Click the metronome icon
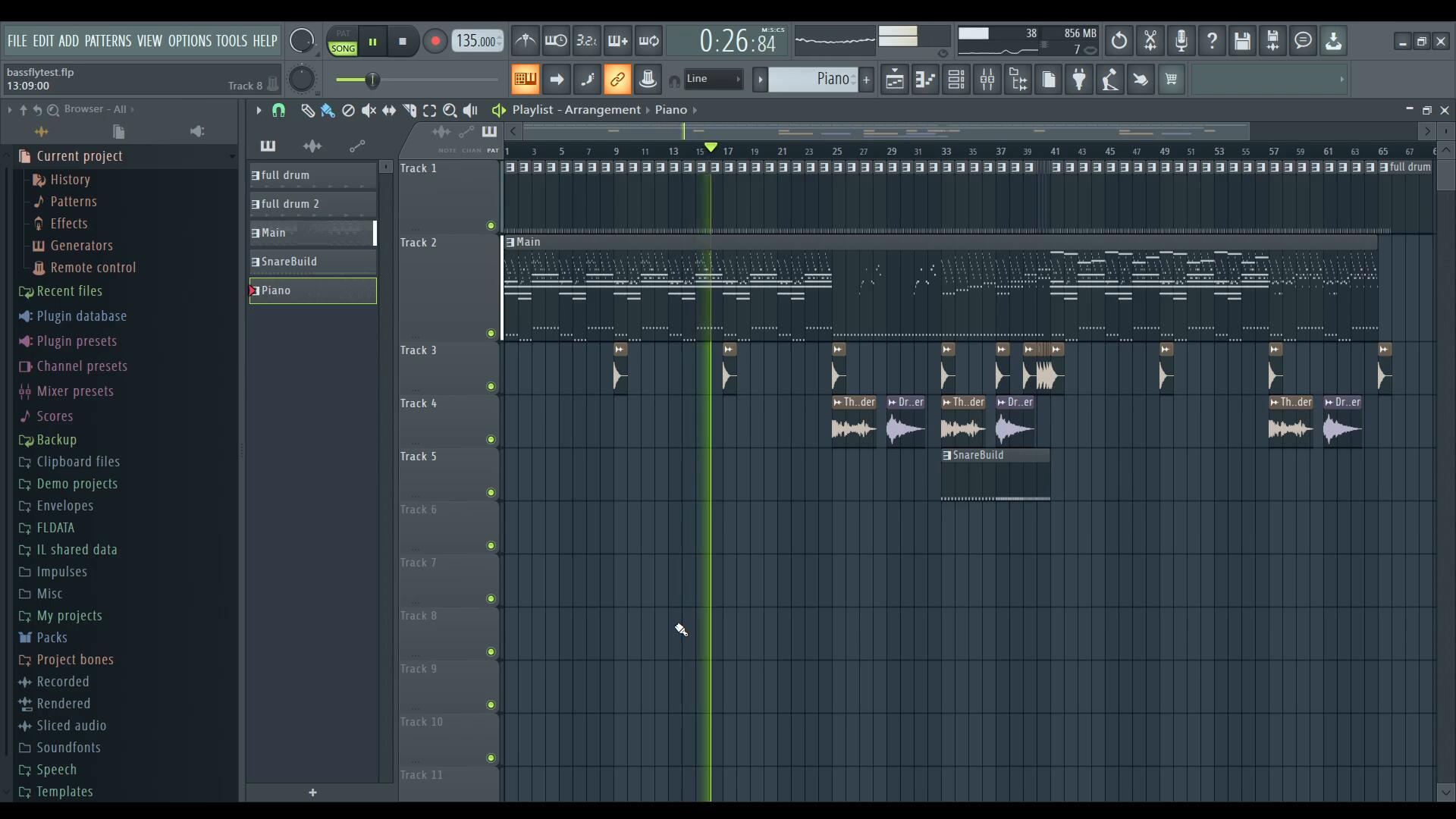The width and height of the screenshot is (1456, 819). (x=525, y=41)
